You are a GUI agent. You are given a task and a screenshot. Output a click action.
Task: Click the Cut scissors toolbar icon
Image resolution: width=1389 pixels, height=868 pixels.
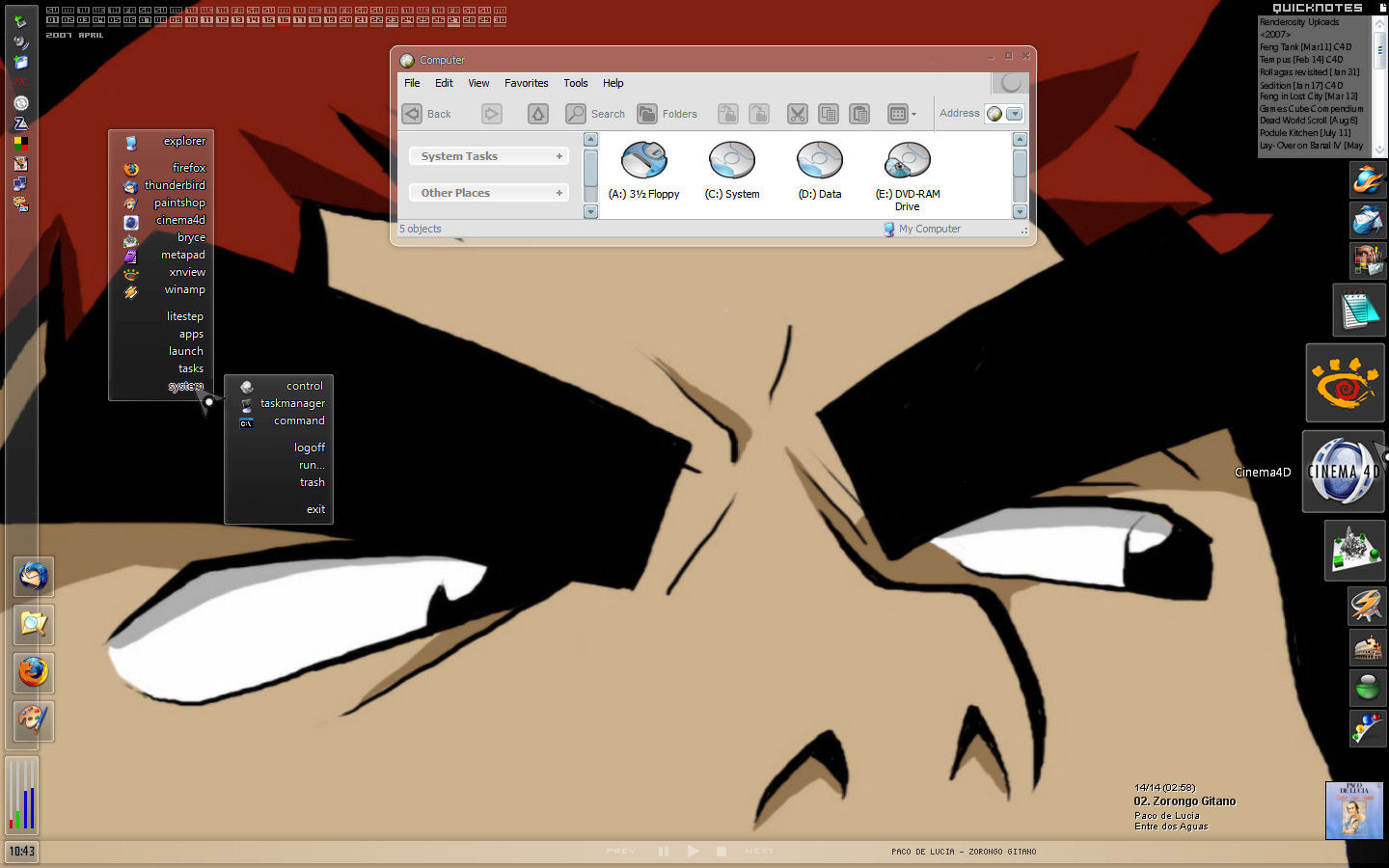click(798, 114)
